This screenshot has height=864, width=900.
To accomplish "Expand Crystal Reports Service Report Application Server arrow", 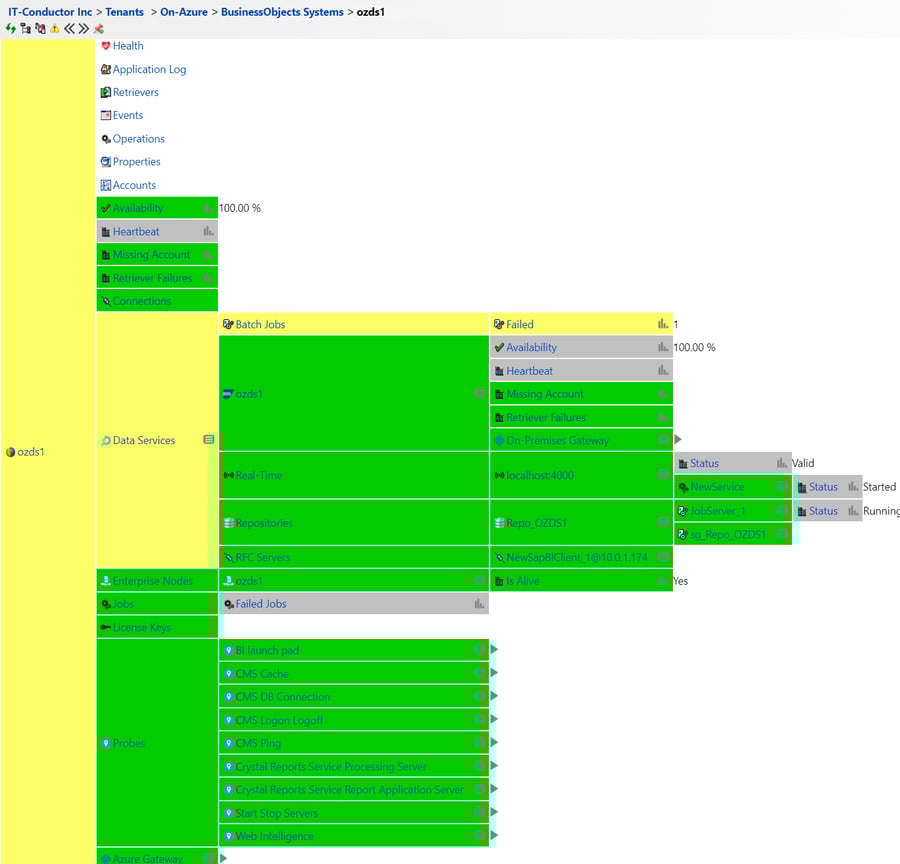I will click(x=494, y=789).
